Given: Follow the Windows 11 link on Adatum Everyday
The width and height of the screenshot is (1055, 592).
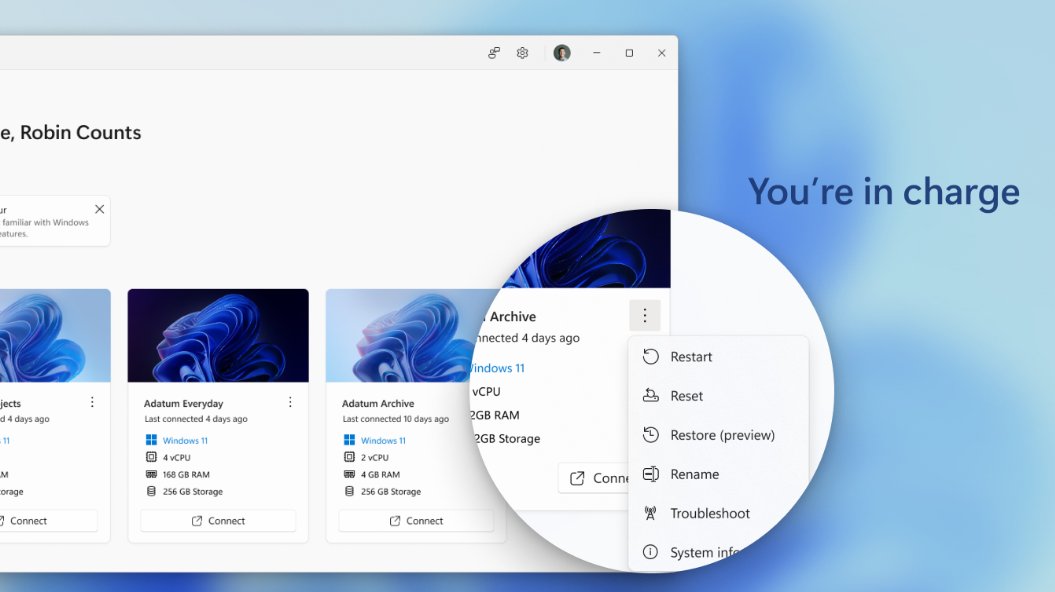Looking at the screenshot, I should pyautogui.click(x=185, y=441).
